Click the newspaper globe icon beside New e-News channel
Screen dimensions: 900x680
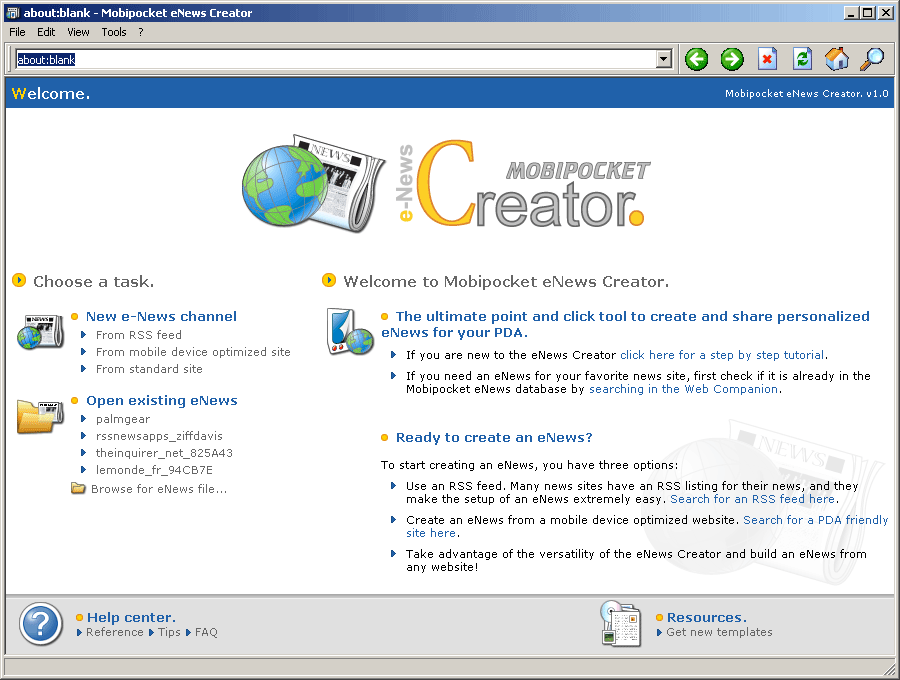tap(40, 332)
